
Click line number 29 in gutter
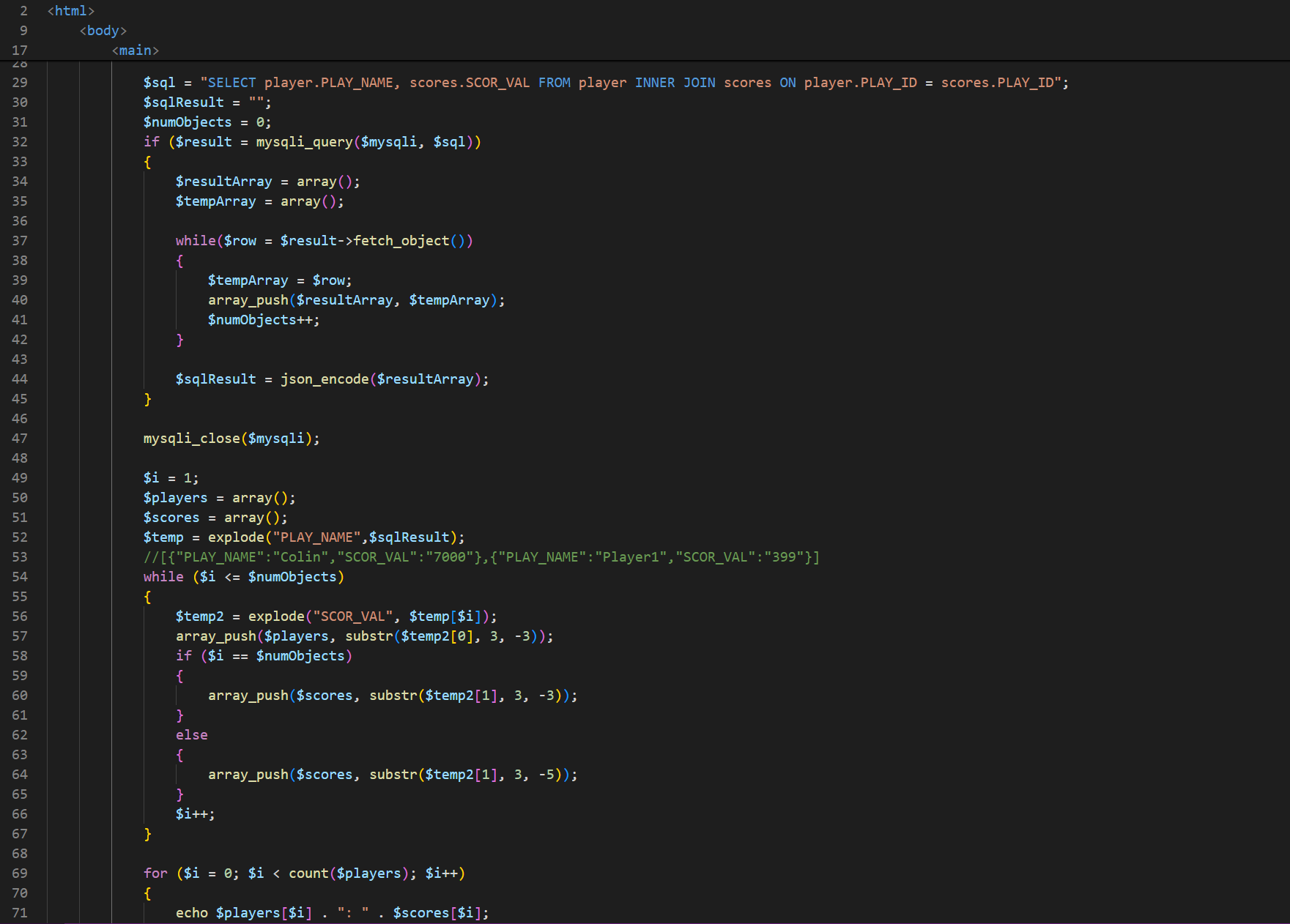coord(20,83)
